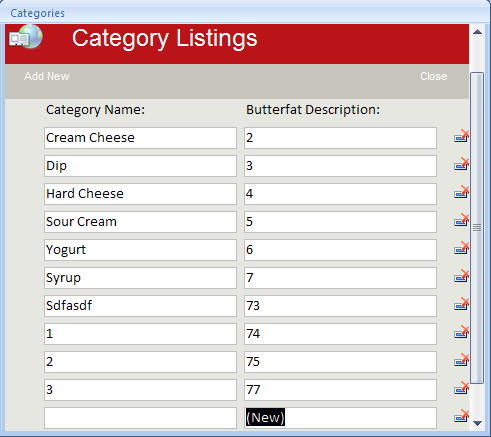Delete the Sour Cream entry
The height and width of the screenshot is (437, 491).
[x=462, y=220]
